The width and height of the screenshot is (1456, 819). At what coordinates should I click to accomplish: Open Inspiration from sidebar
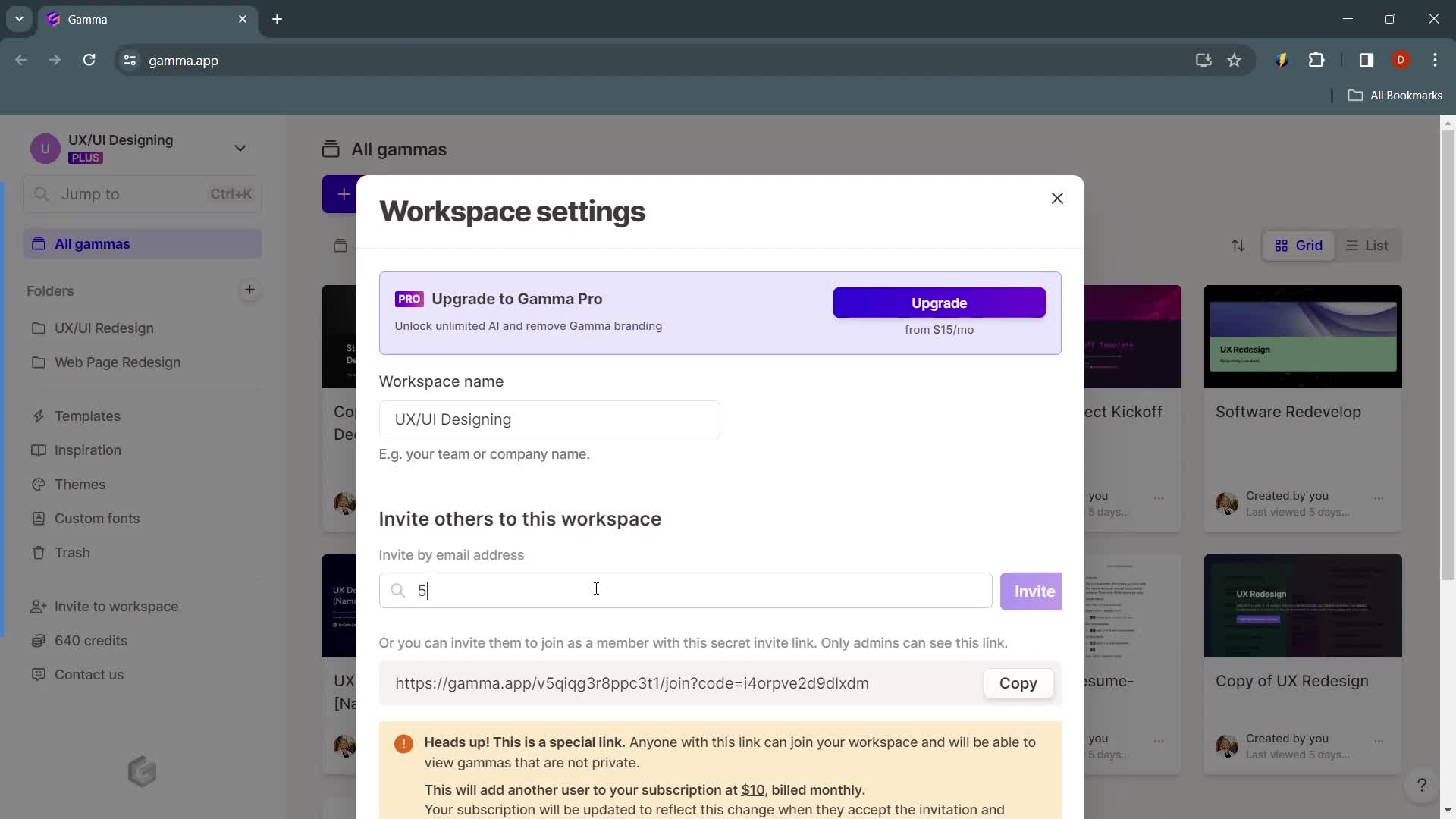(88, 450)
